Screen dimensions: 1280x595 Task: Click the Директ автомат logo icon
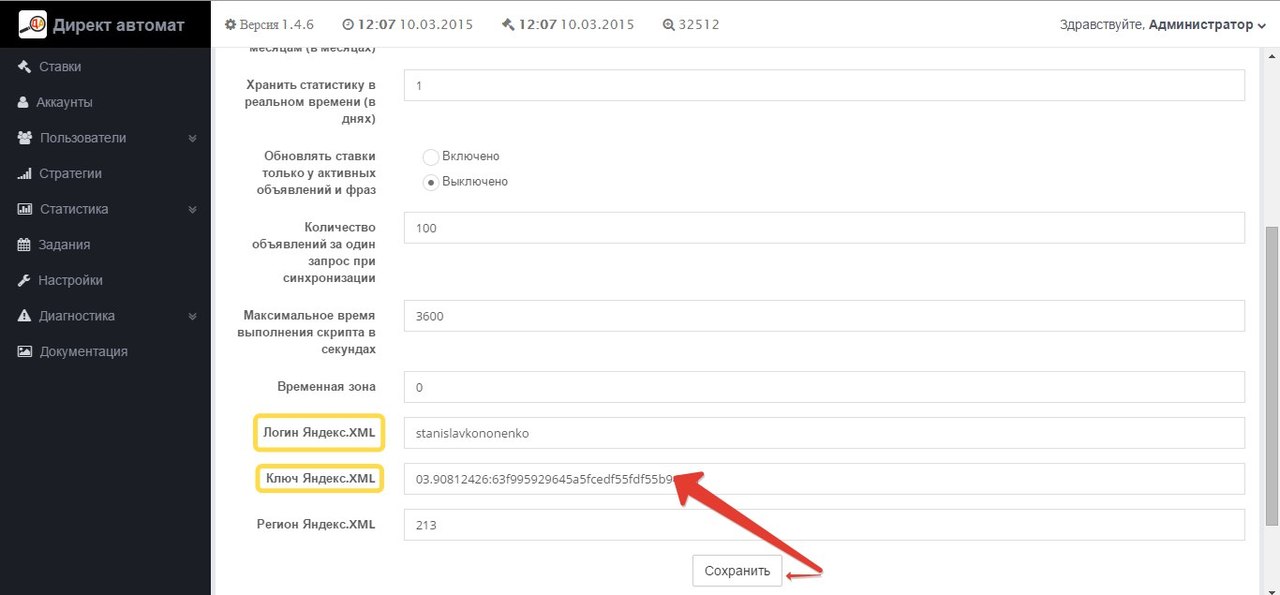(33, 25)
